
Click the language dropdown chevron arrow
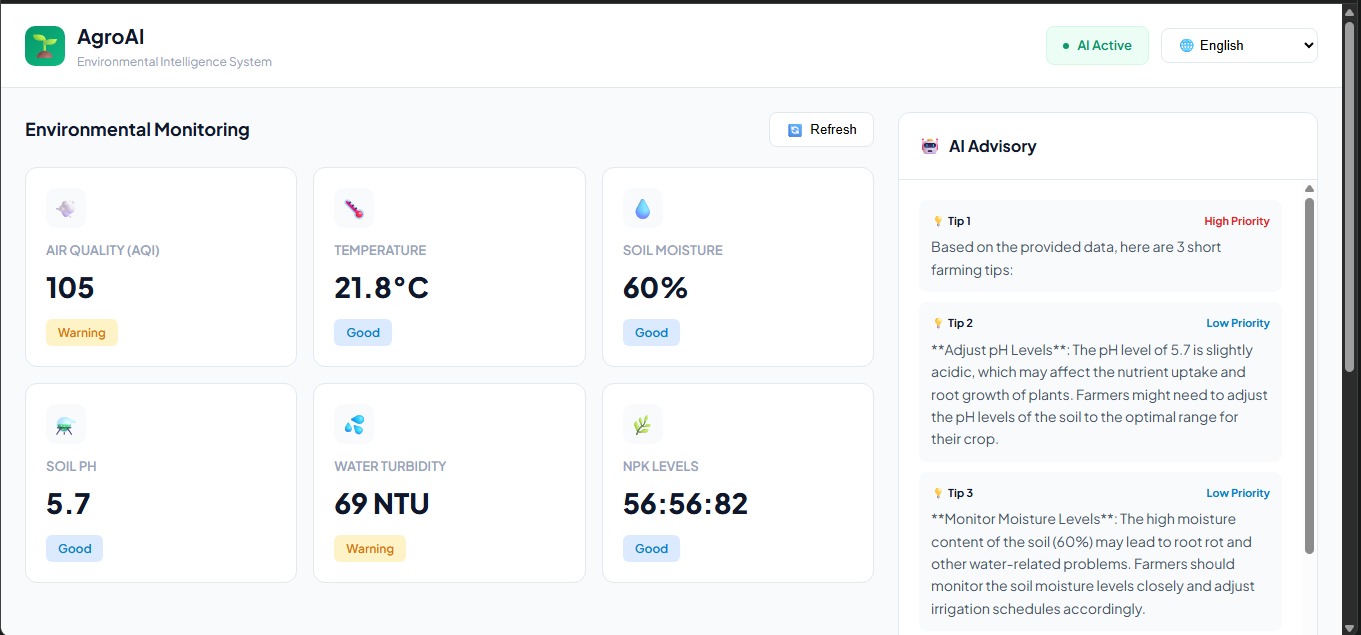[1308, 46]
